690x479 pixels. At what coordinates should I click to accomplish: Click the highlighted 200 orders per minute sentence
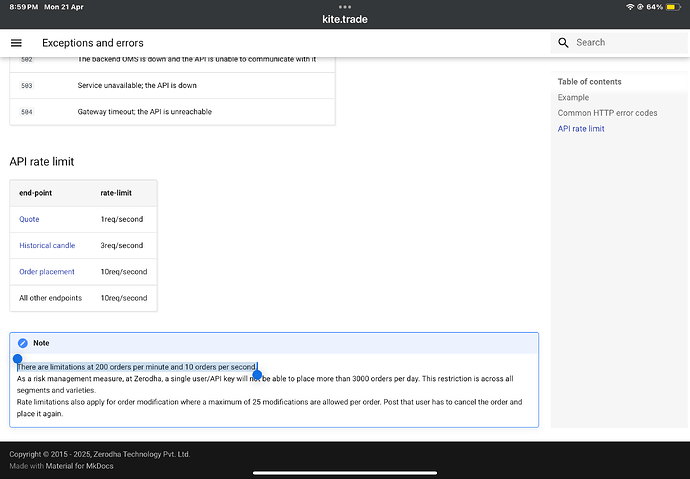137,367
